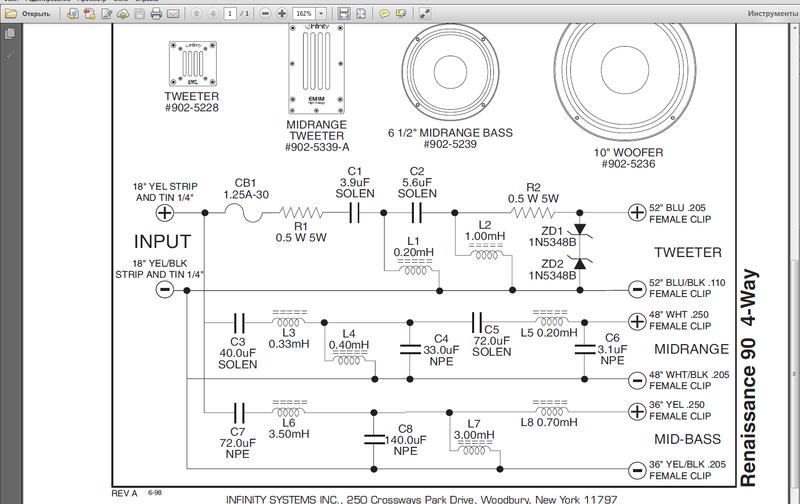Click the 'R2 0.5 W 5W' resistor label
The height and width of the screenshot is (504, 800).
(x=533, y=193)
